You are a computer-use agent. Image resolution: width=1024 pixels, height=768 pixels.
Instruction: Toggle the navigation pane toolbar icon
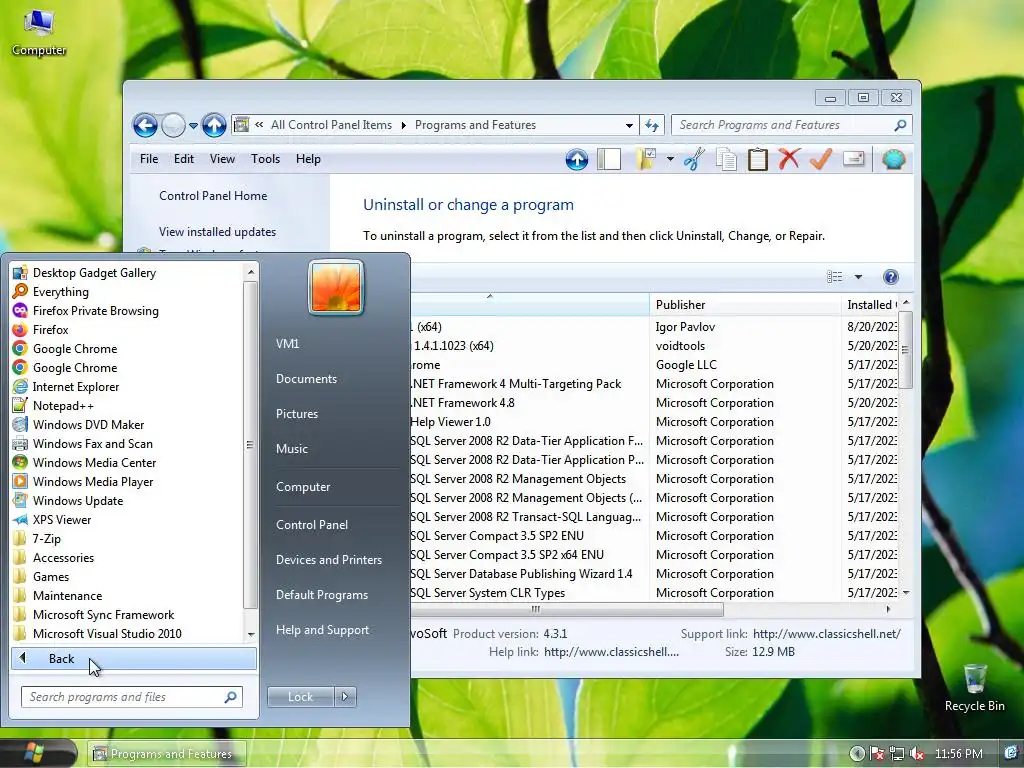609,159
